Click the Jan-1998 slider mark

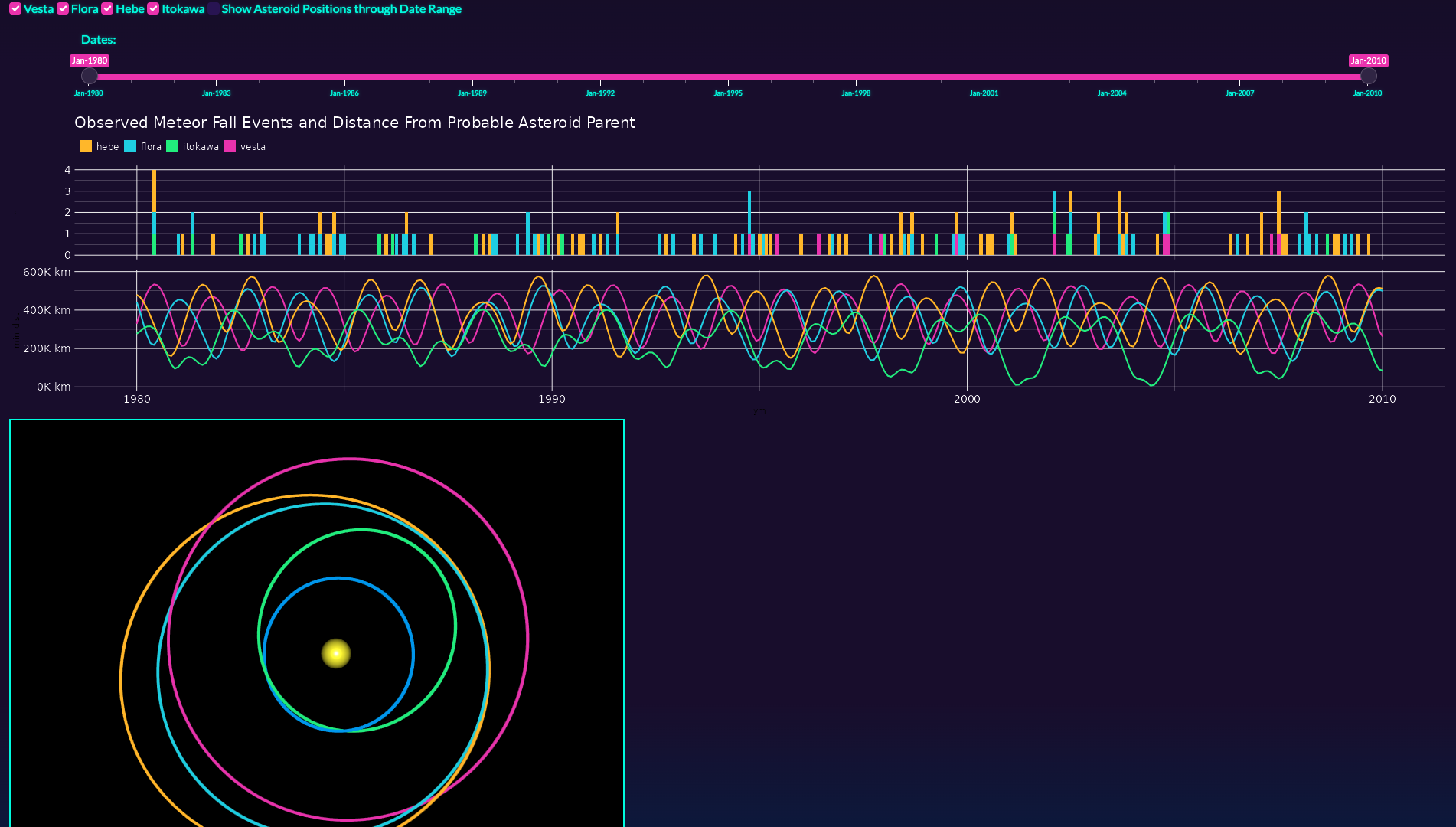pos(856,93)
